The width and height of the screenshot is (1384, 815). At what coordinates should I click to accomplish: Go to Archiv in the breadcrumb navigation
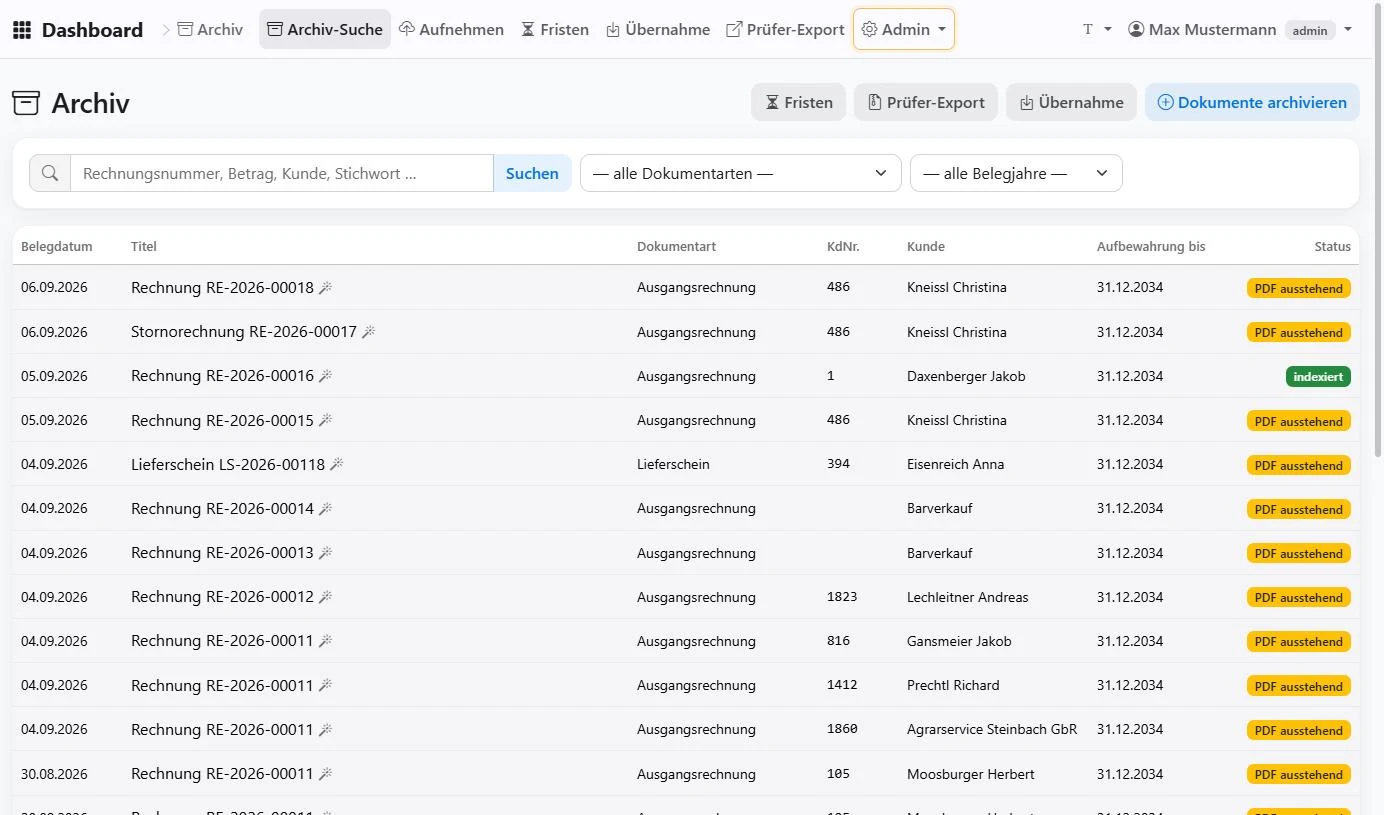click(210, 30)
